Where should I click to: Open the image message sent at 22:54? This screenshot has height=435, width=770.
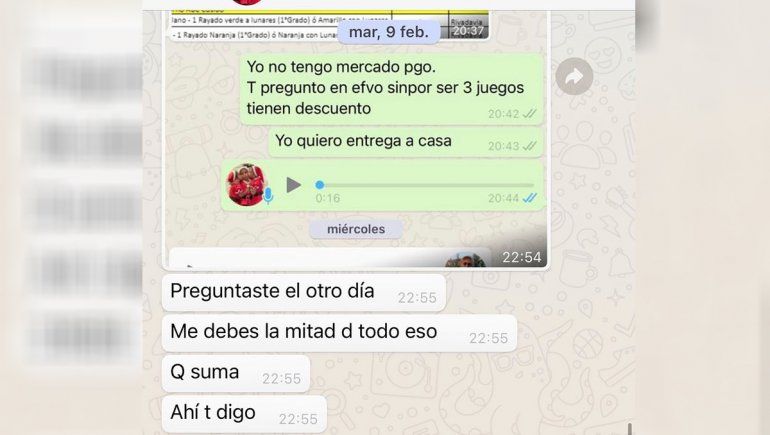pos(357,257)
